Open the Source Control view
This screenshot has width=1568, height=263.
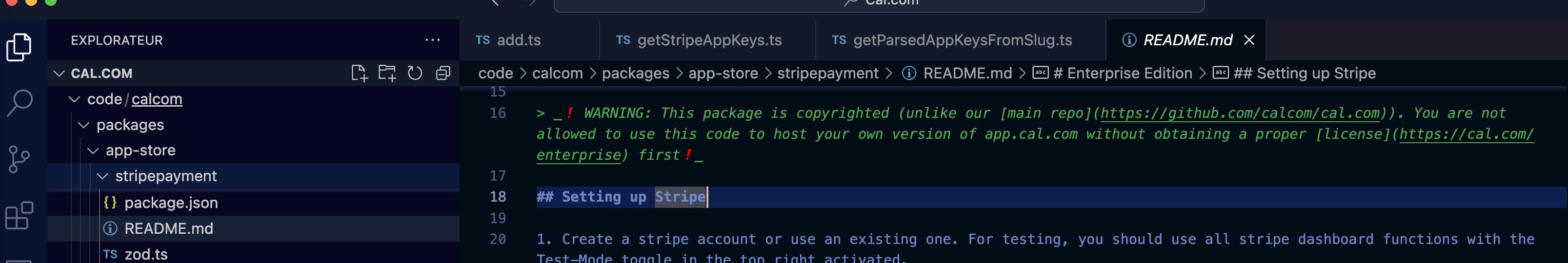(19, 160)
